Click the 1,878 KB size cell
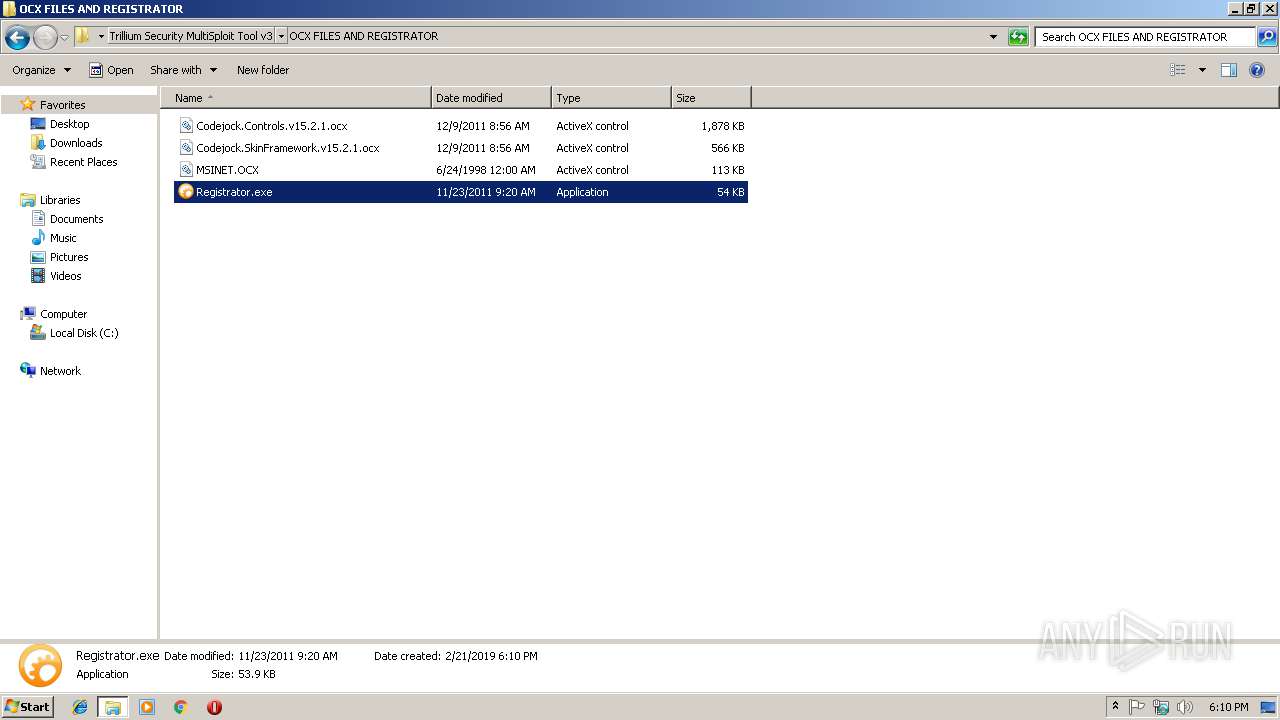This screenshot has height=720, width=1280. [x=723, y=126]
